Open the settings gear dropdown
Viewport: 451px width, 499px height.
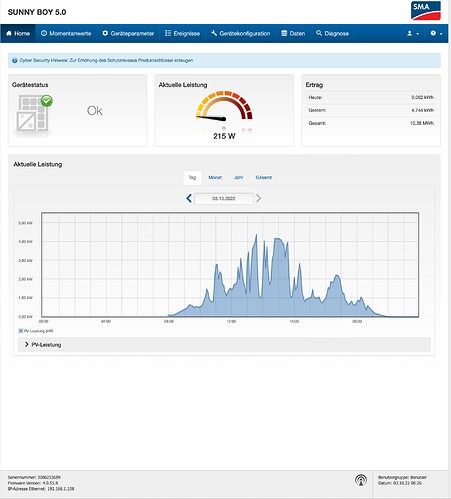point(436,33)
